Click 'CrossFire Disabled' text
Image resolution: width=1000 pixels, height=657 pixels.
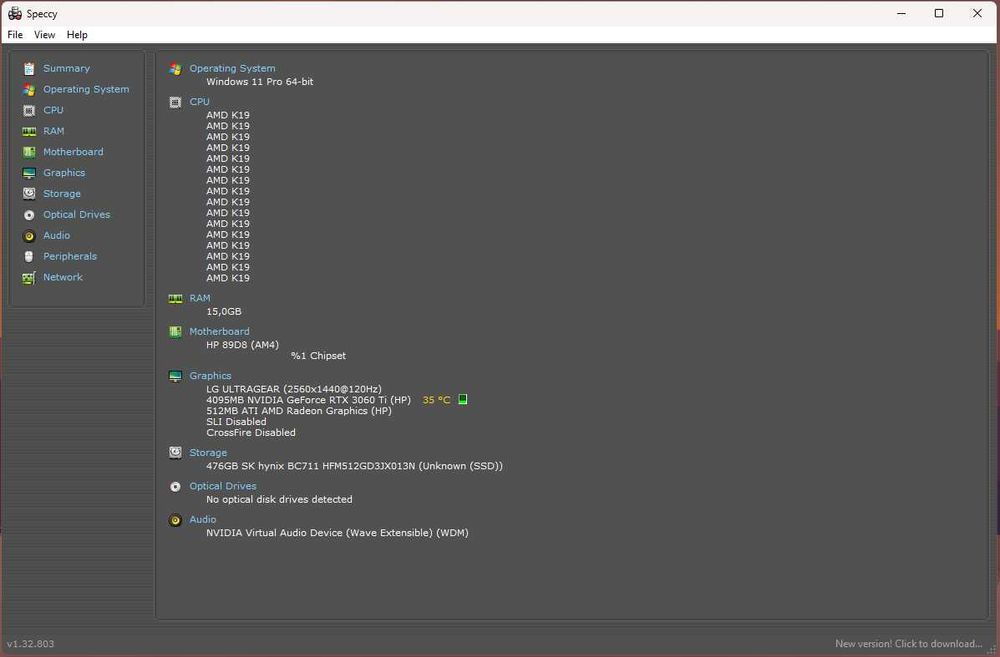tap(251, 432)
